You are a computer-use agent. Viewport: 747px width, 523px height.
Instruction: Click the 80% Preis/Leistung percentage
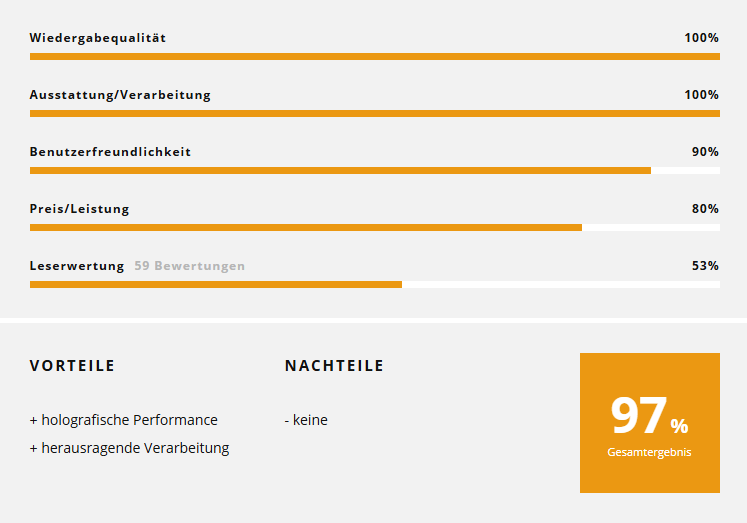coord(705,209)
